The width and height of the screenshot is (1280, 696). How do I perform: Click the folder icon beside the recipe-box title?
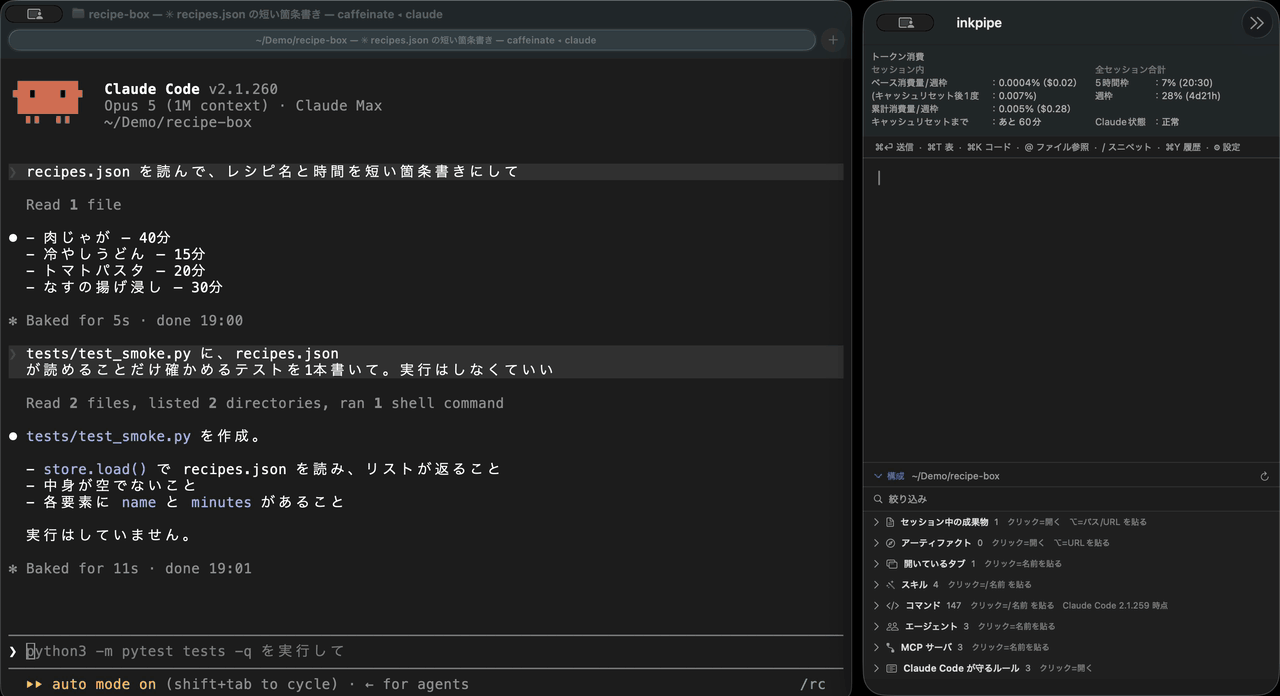click(78, 14)
